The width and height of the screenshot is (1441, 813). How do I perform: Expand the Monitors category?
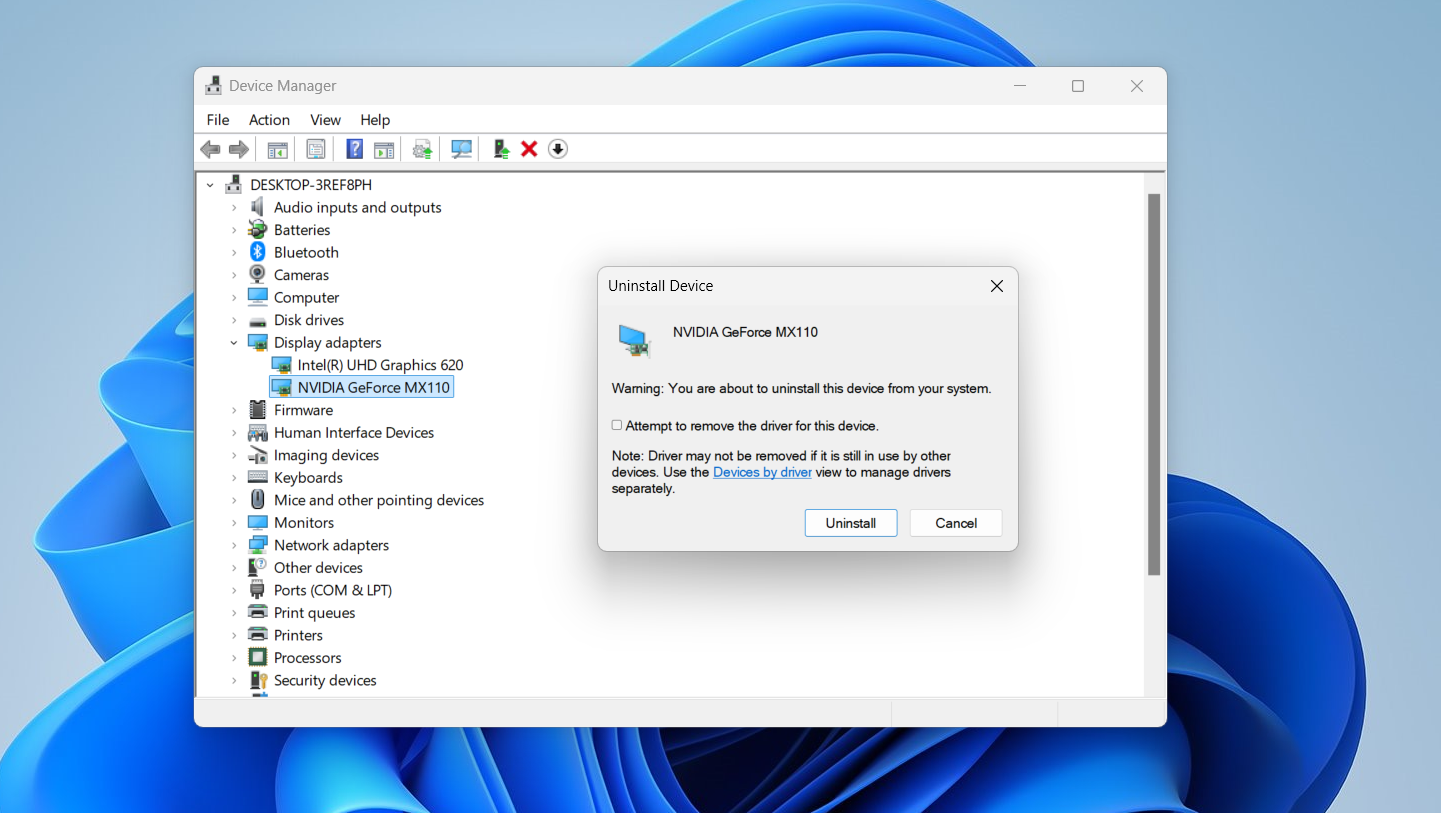(234, 523)
